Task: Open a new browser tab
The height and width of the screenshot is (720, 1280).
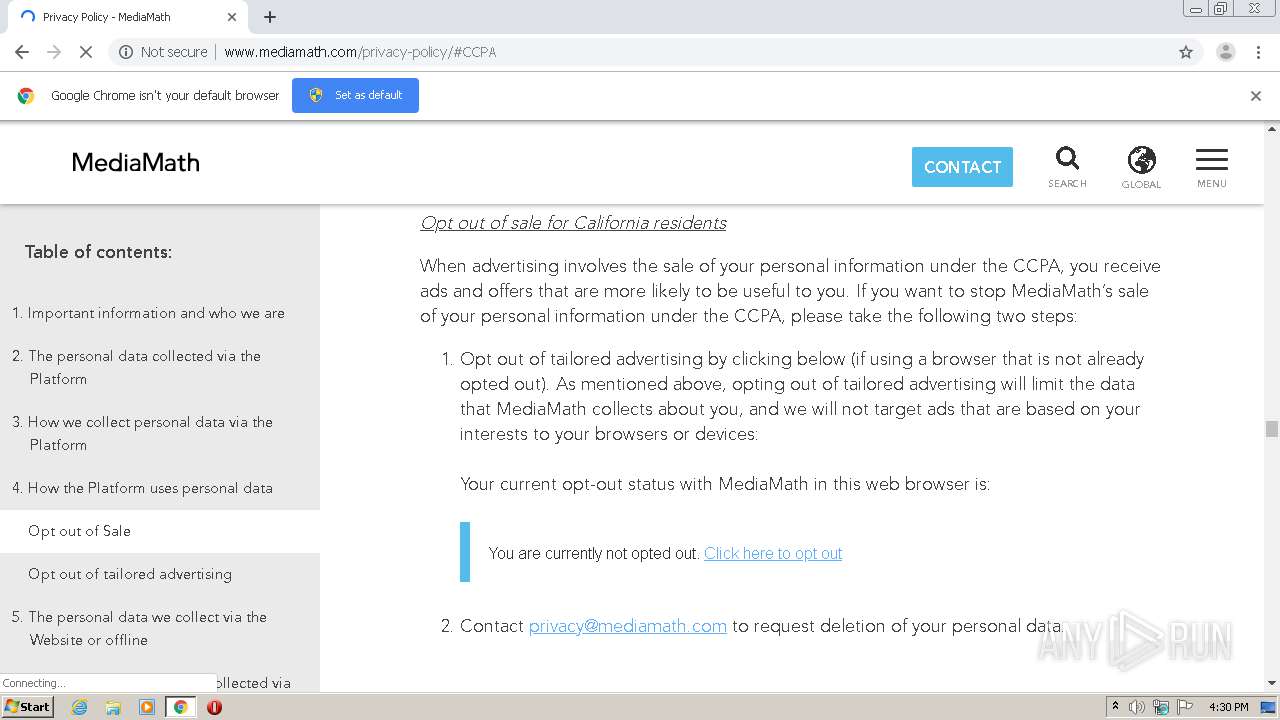Action: (270, 17)
